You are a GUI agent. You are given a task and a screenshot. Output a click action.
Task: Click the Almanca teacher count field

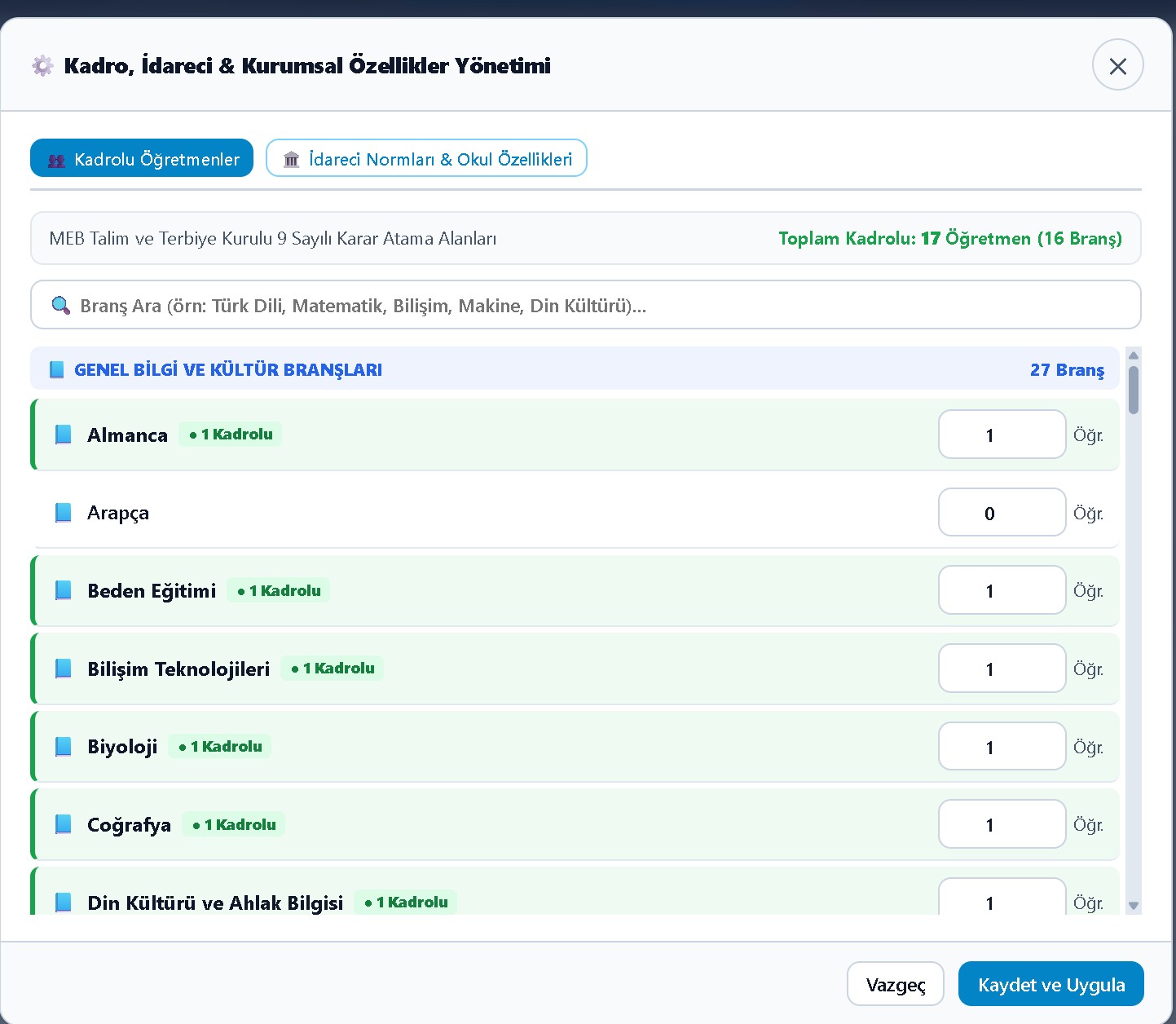[1002, 435]
